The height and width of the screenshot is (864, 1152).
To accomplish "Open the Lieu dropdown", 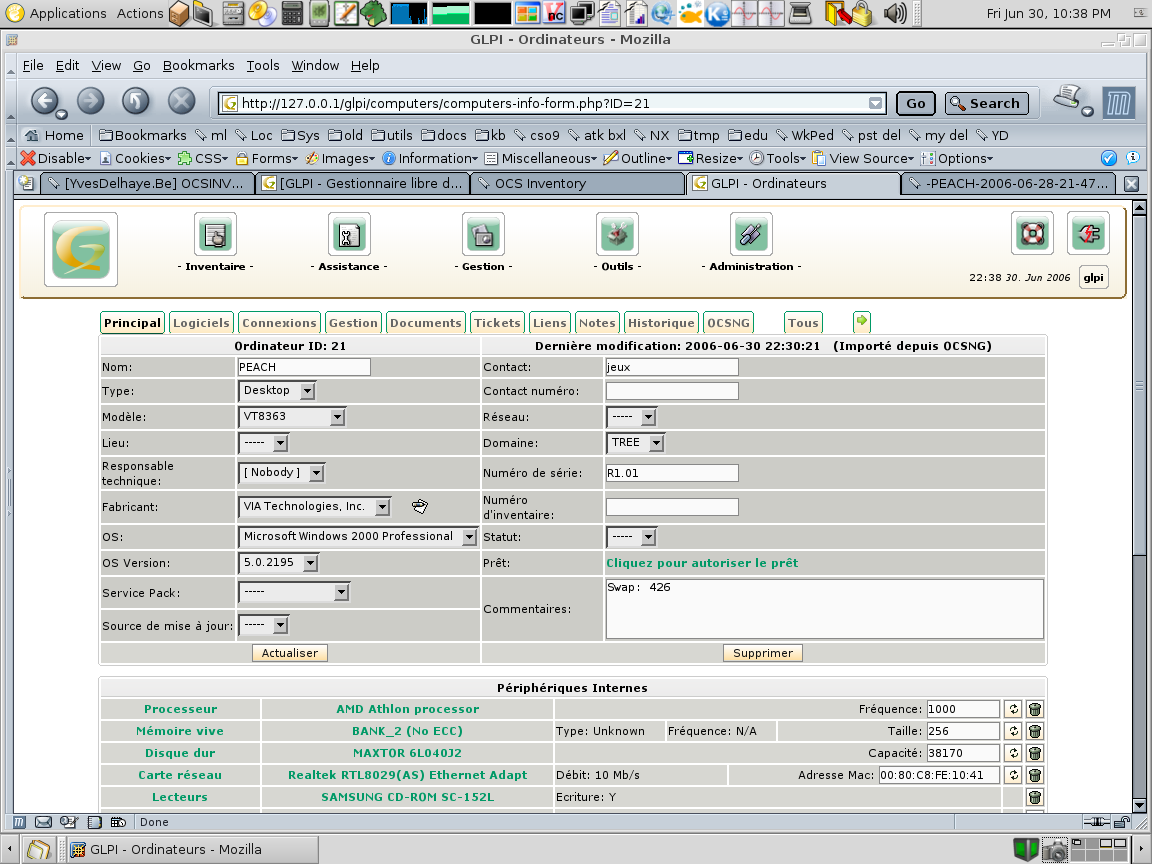I will pyautogui.click(x=264, y=443).
